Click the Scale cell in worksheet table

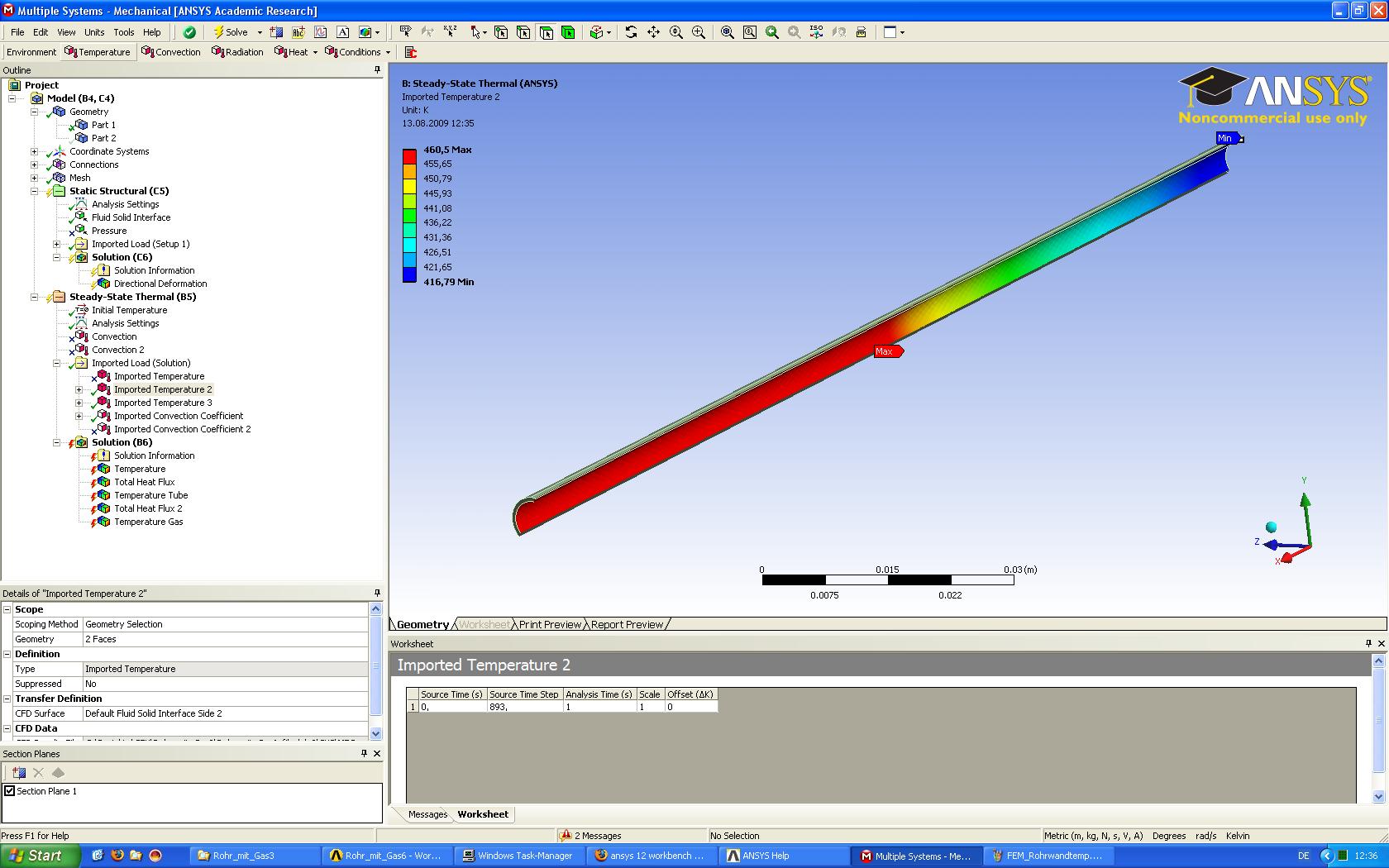pos(650,707)
